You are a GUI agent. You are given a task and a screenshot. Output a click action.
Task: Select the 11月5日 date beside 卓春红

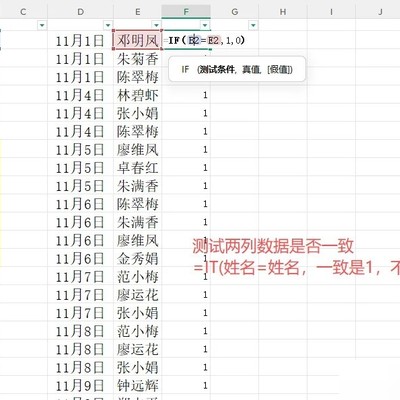point(80,167)
